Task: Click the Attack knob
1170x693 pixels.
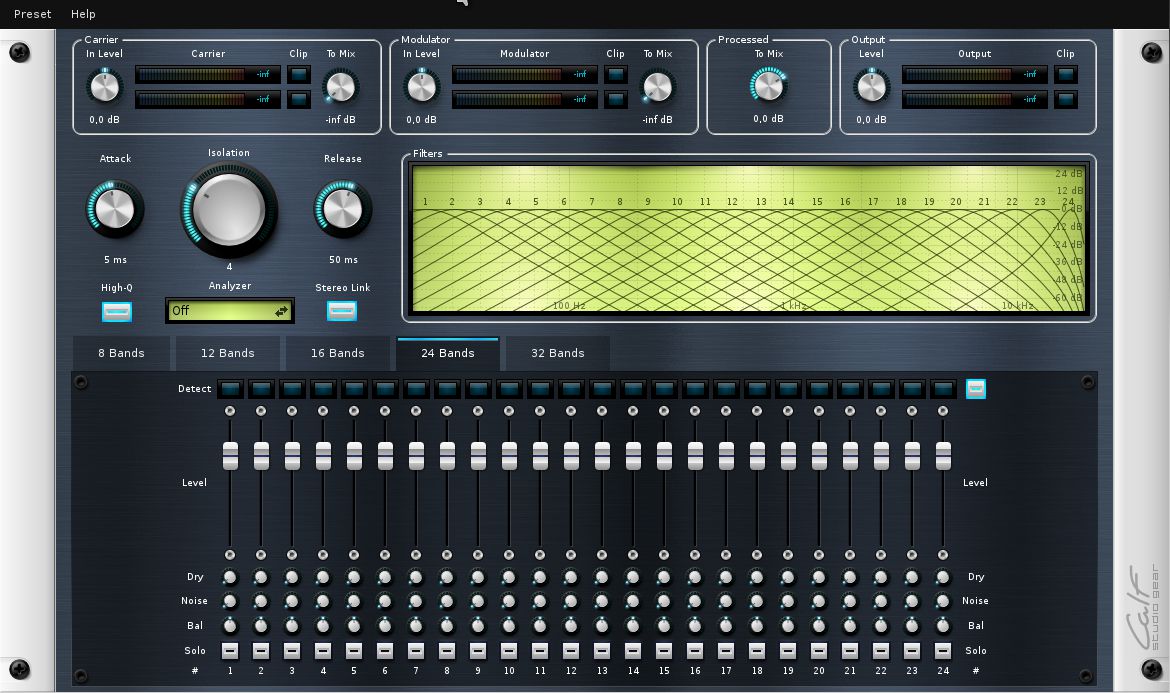Action: click(x=115, y=209)
